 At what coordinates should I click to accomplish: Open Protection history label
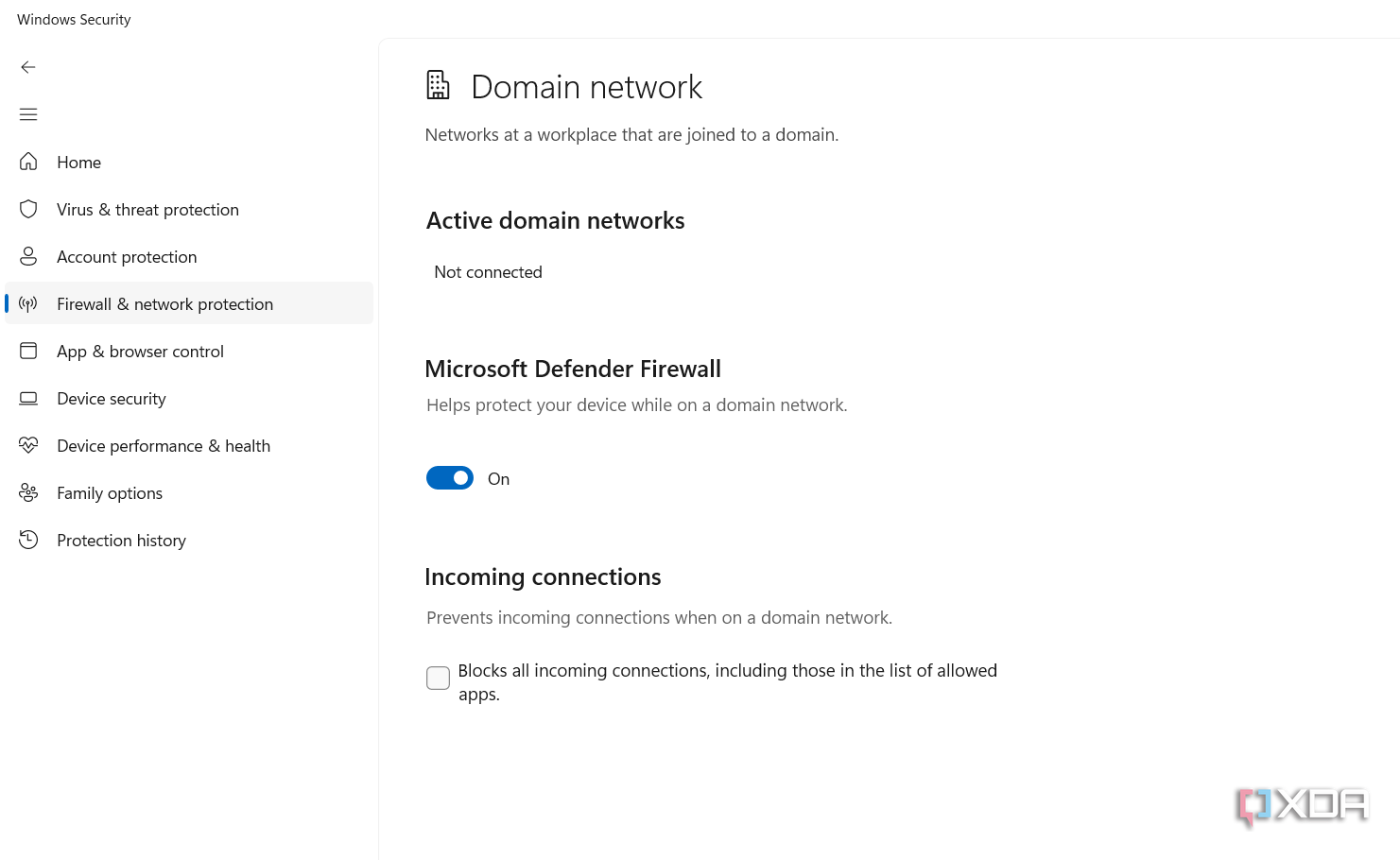point(121,541)
